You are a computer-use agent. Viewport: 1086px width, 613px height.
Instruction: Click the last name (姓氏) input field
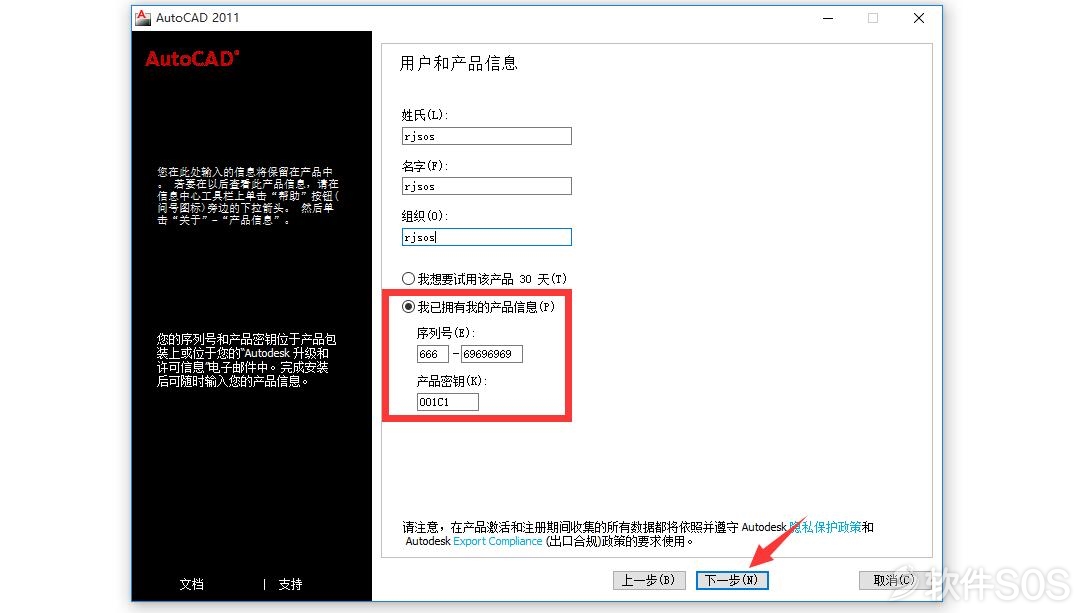[x=486, y=136]
